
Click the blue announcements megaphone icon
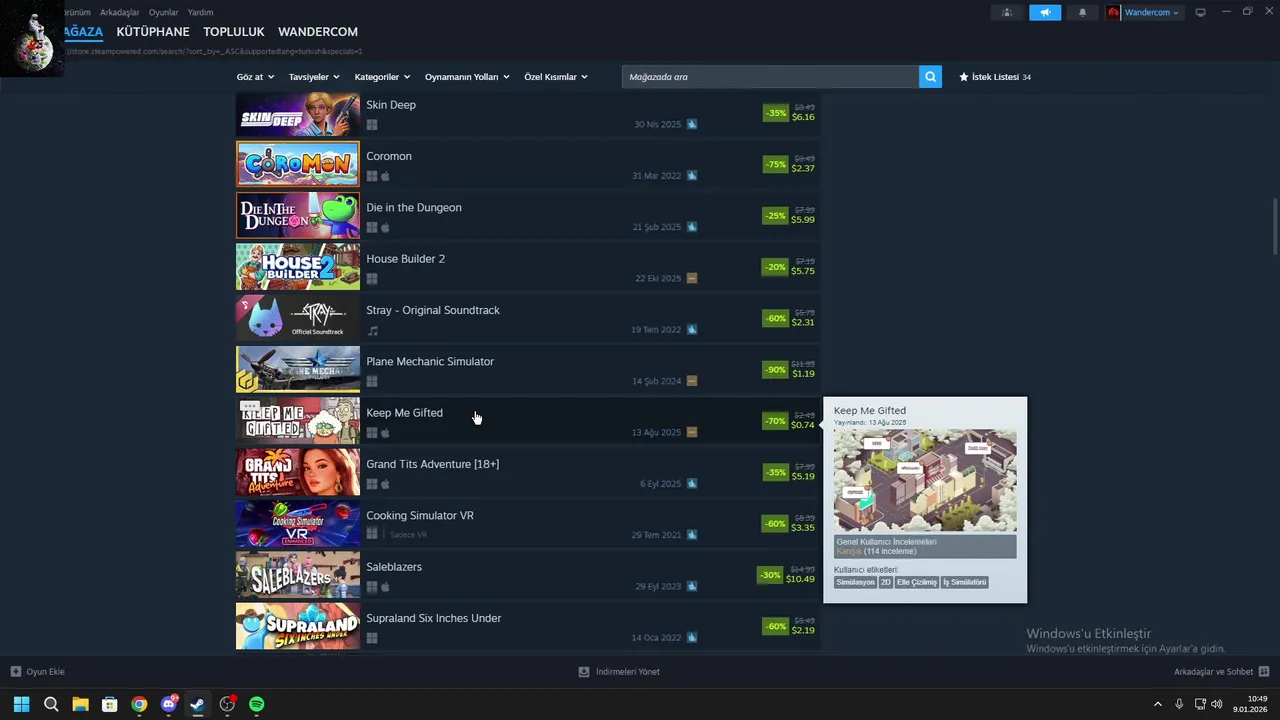click(x=1045, y=12)
